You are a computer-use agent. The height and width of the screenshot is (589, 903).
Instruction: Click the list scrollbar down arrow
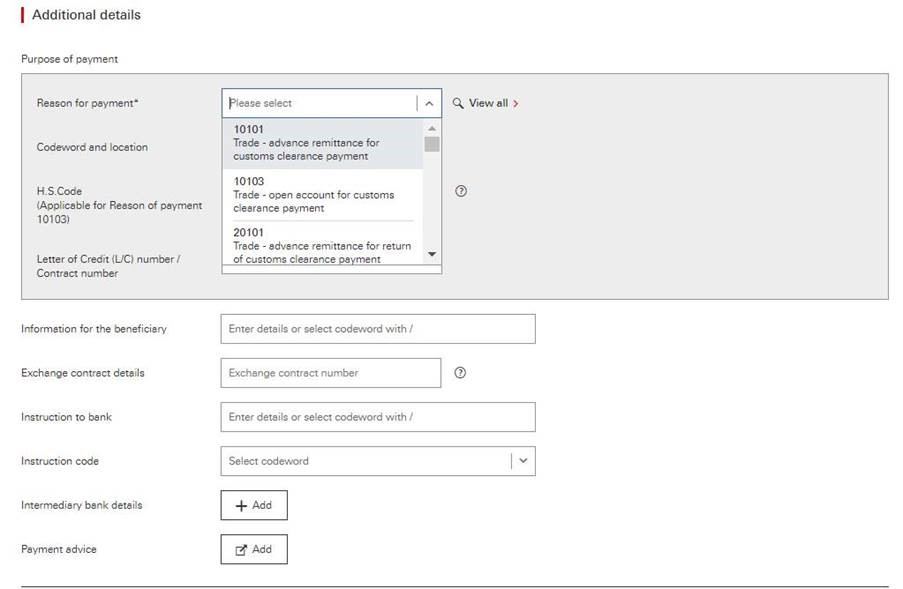432,254
